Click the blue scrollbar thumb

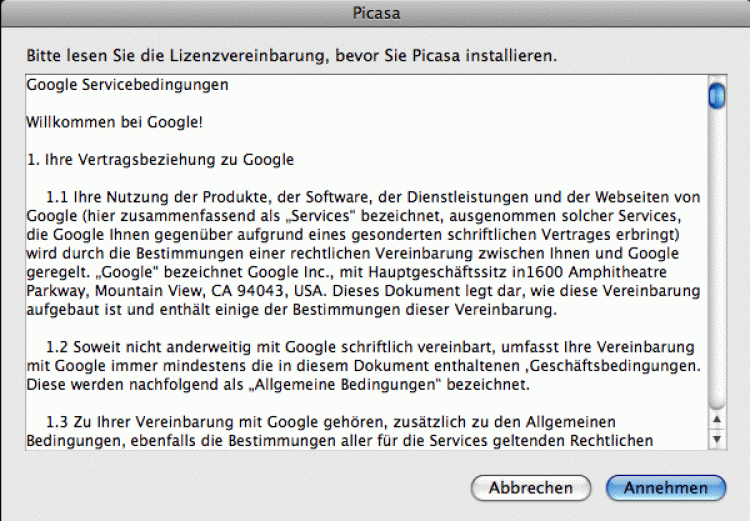[x=715, y=96]
